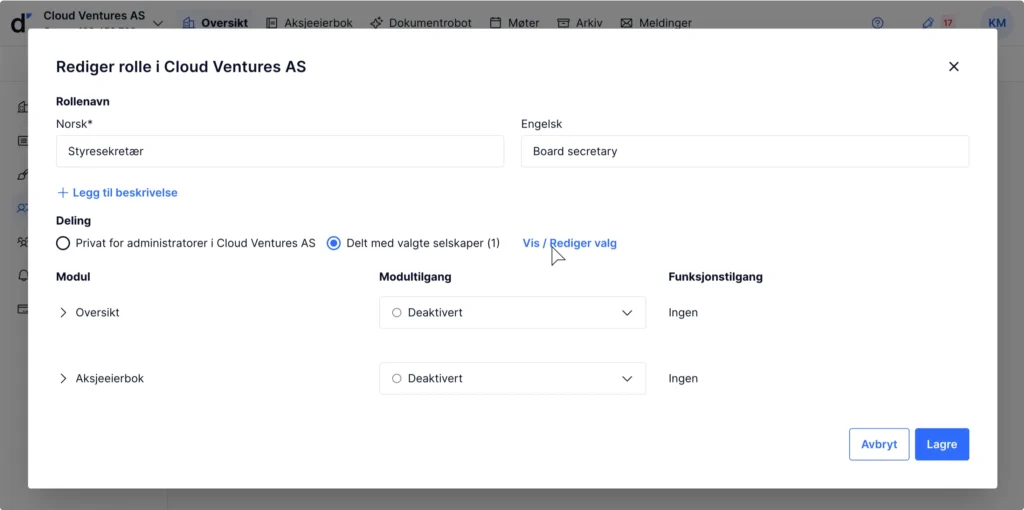Expand the Oversikt module row
The height and width of the screenshot is (510, 1024).
(x=64, y=313)
